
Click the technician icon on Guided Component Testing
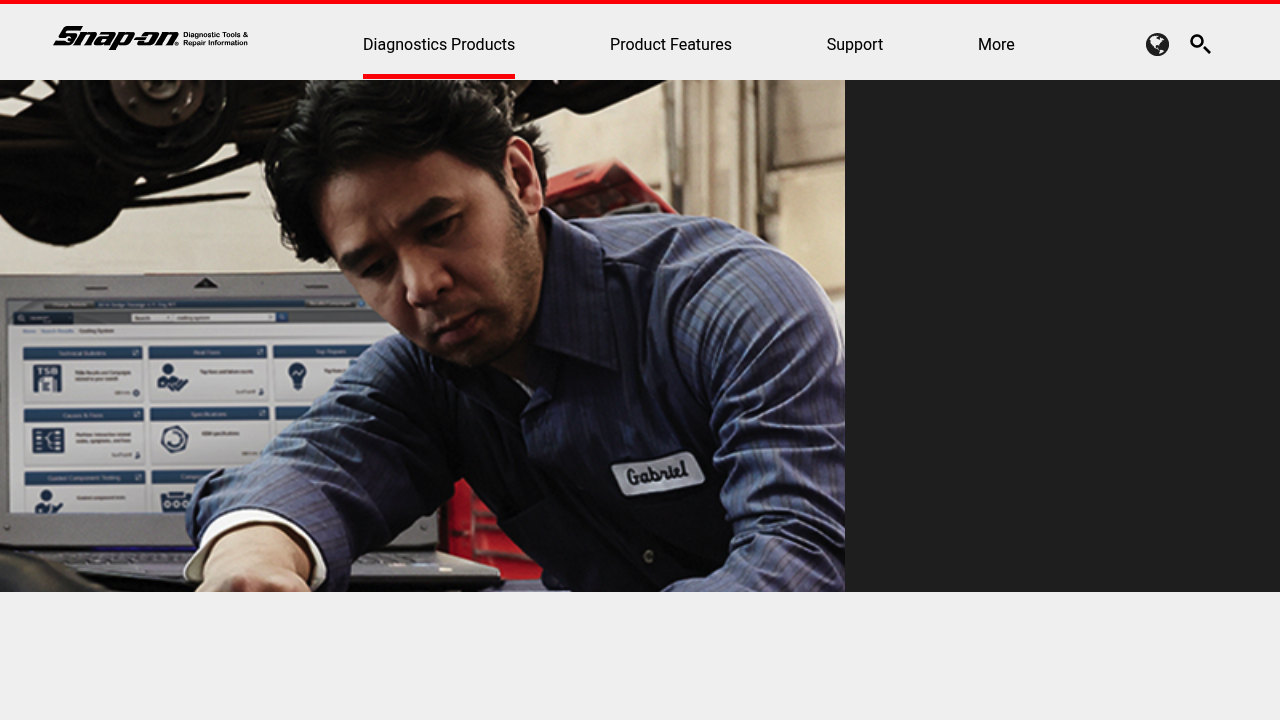coord(46,500)
